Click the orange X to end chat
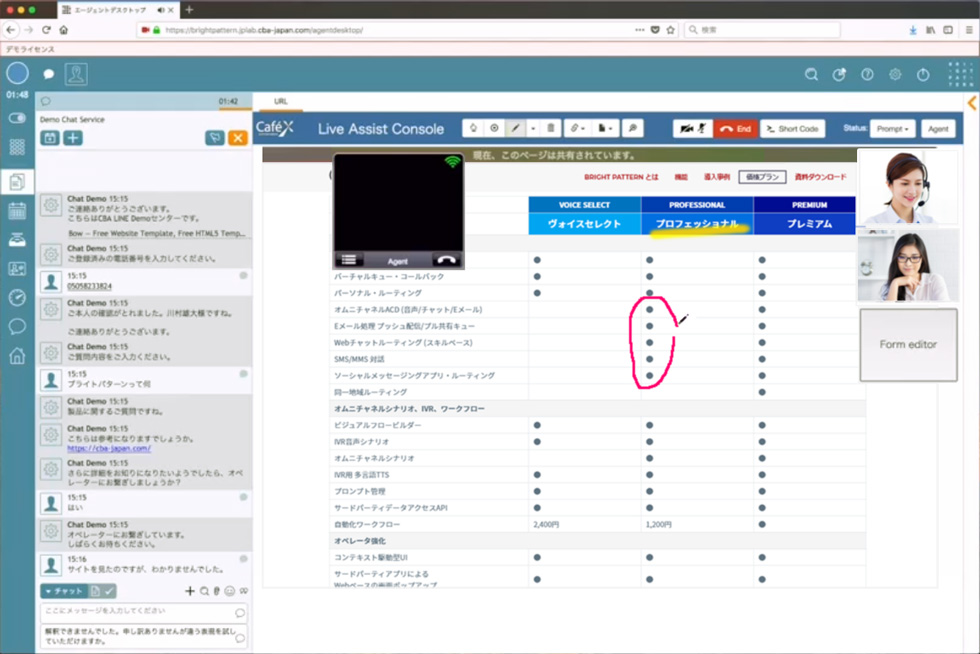This screenshot has width=980, height=654. coord(237,138)
